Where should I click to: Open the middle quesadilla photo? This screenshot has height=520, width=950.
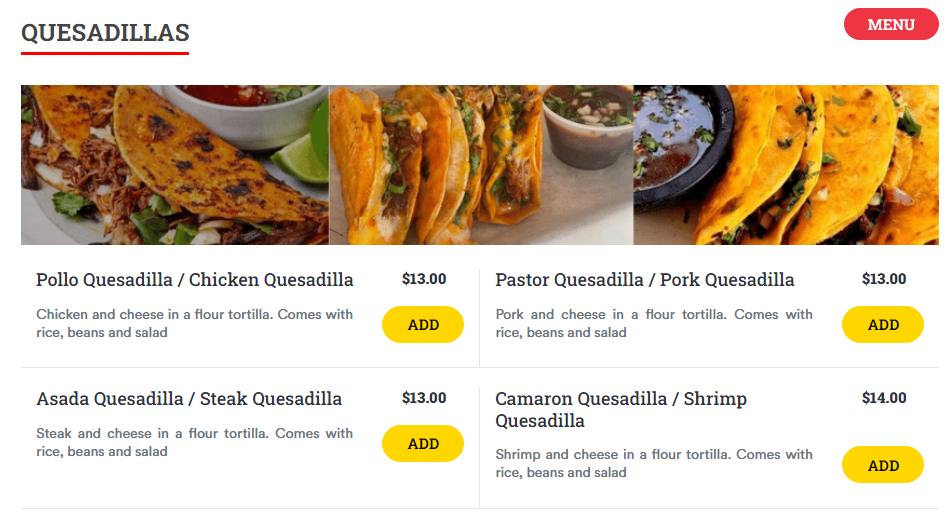coord(481,165)
